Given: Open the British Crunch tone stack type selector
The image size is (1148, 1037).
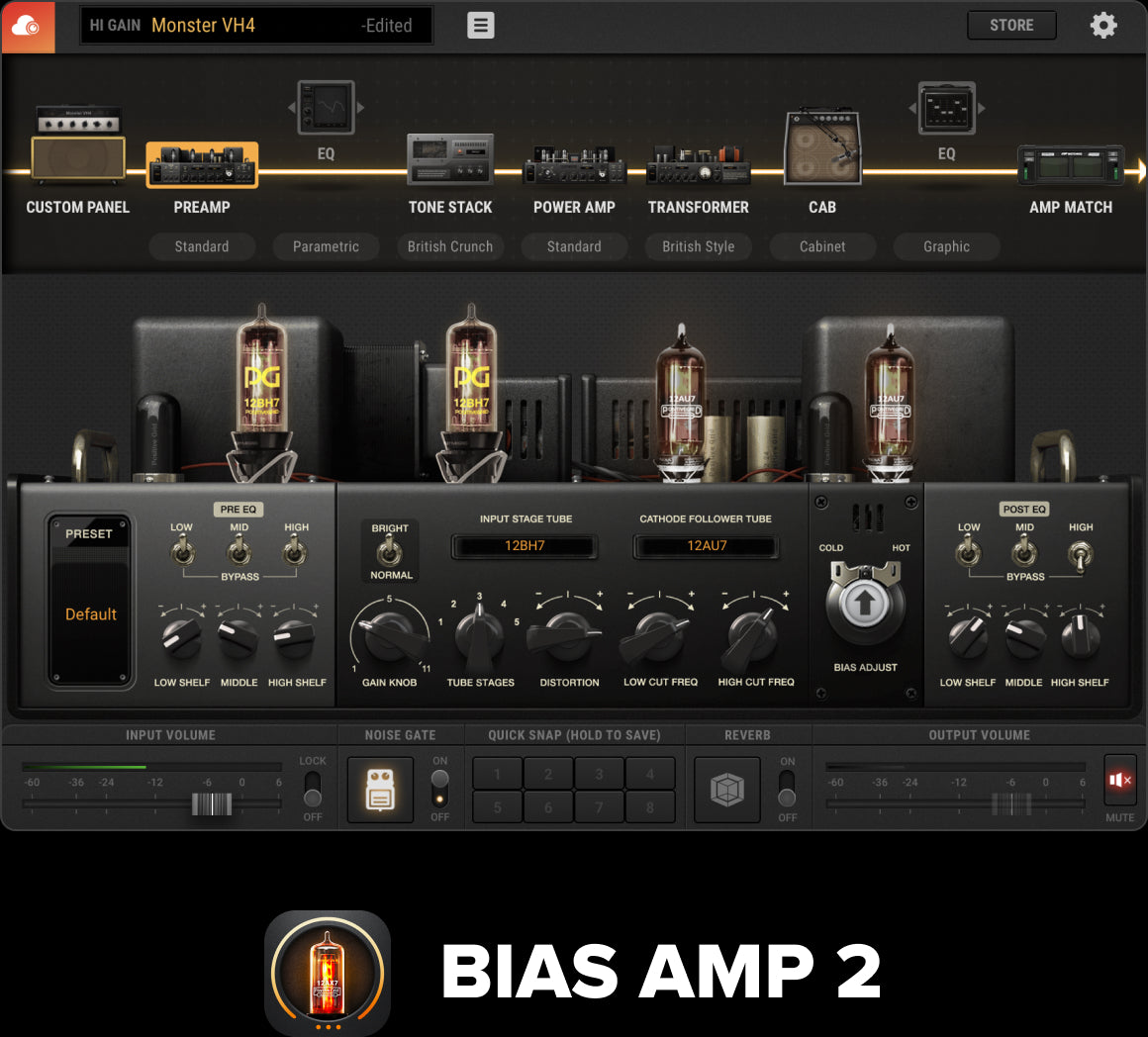Looking at the screenshot, I should pos(449,246).
